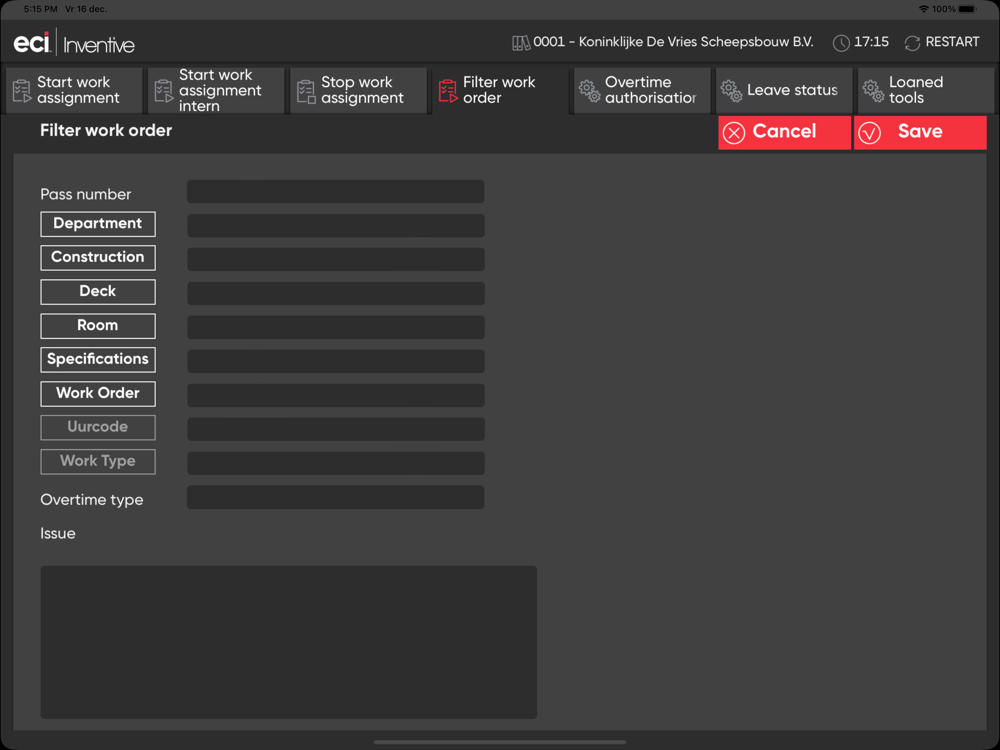Switch to the Stop work assignment tab
The image size is (1000, 750).
click(x=358, y=91)
